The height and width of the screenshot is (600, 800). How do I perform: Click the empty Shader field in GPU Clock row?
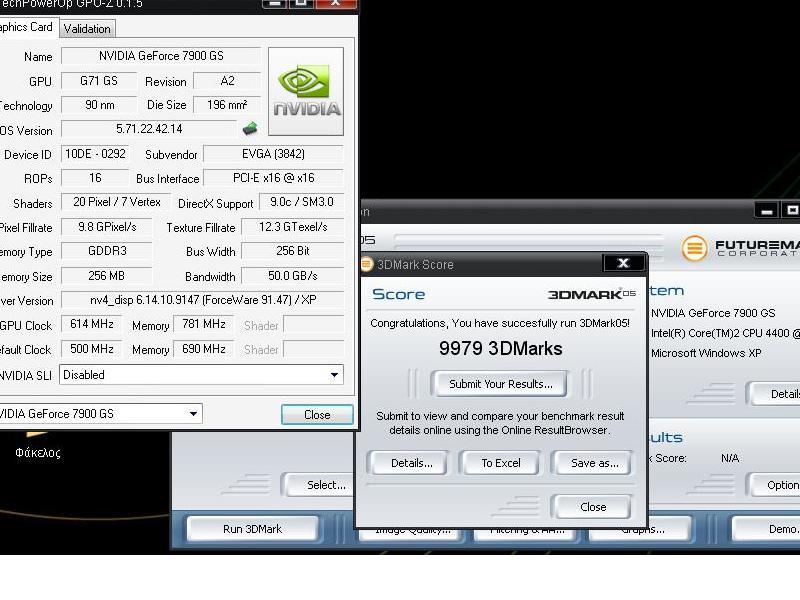pos(313,323)
